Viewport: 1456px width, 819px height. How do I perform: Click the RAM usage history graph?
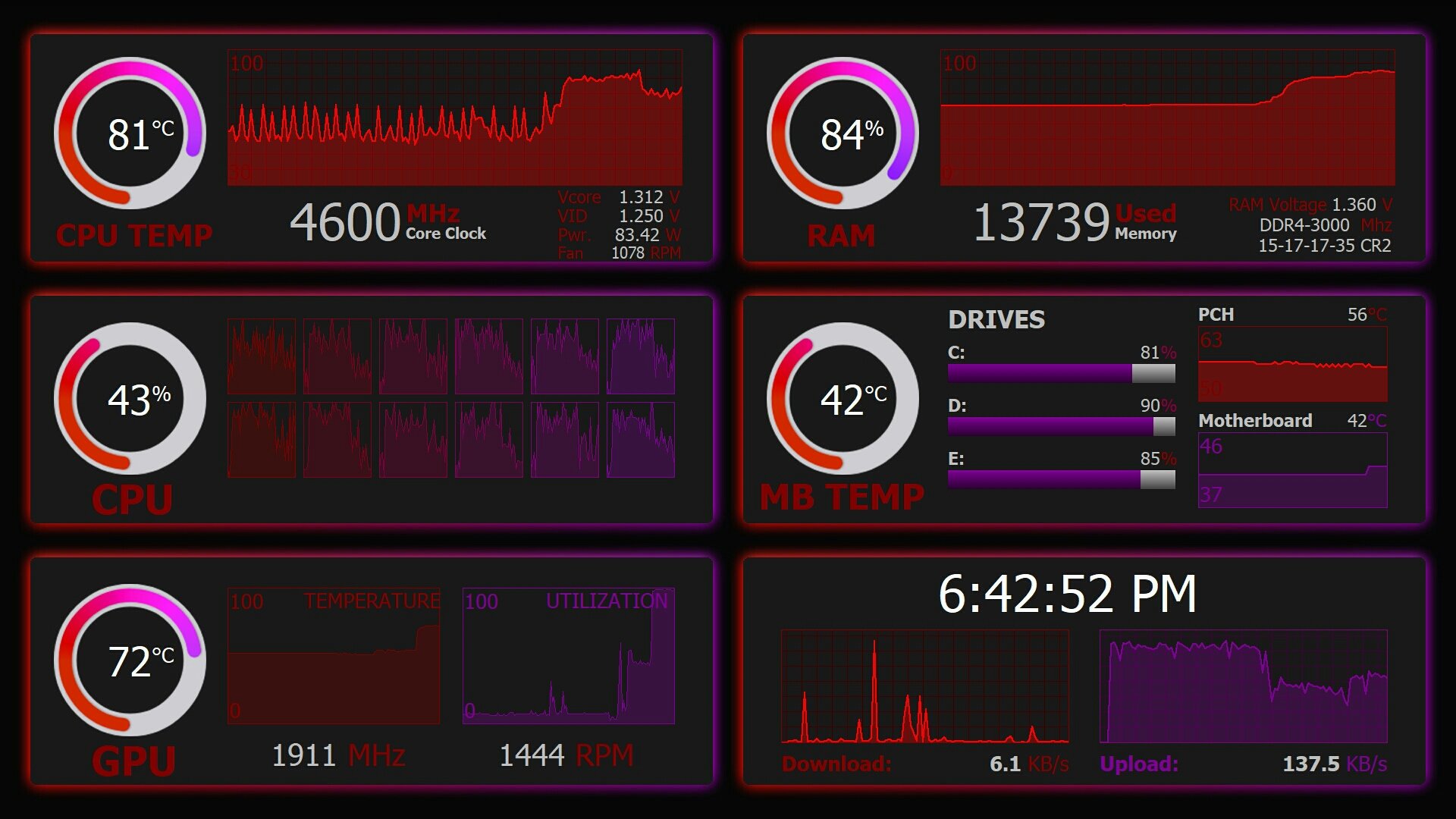click(x=1168, y=118)
